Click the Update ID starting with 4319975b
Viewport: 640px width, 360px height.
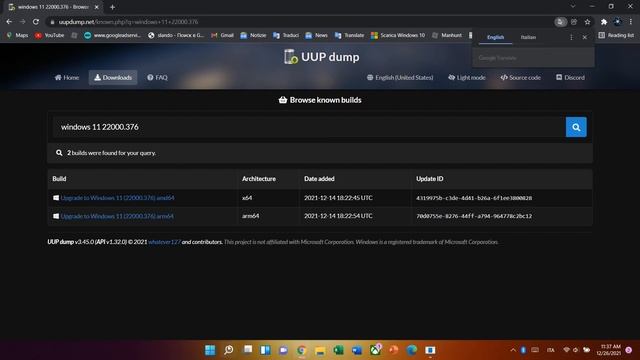pyautogui.click(x=474, y=198)
